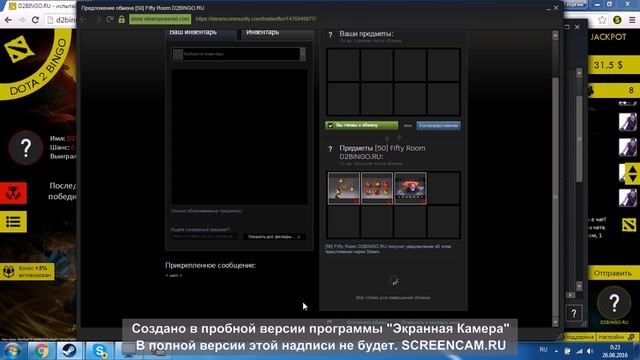Click the second player avatar in jackpot list

point(627,147)
